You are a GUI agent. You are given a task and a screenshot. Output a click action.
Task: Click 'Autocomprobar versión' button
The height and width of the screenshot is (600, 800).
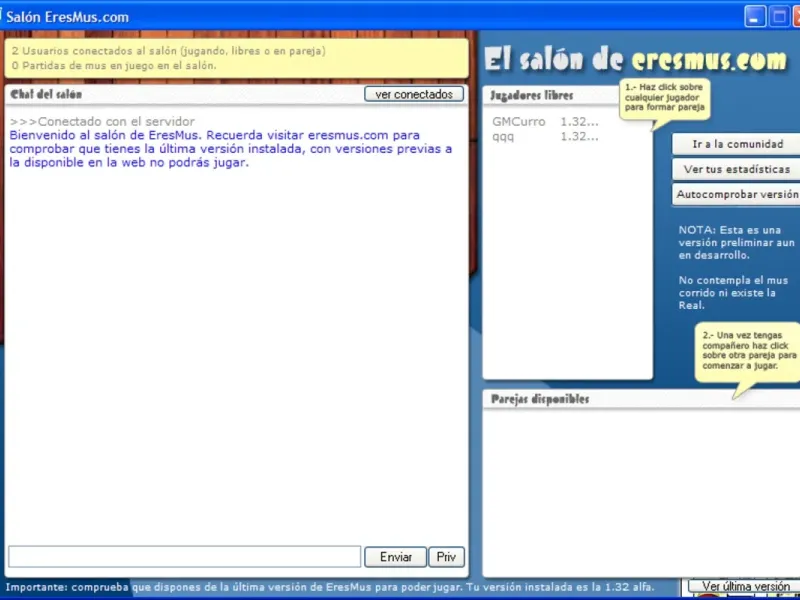[x=737, y=194]
